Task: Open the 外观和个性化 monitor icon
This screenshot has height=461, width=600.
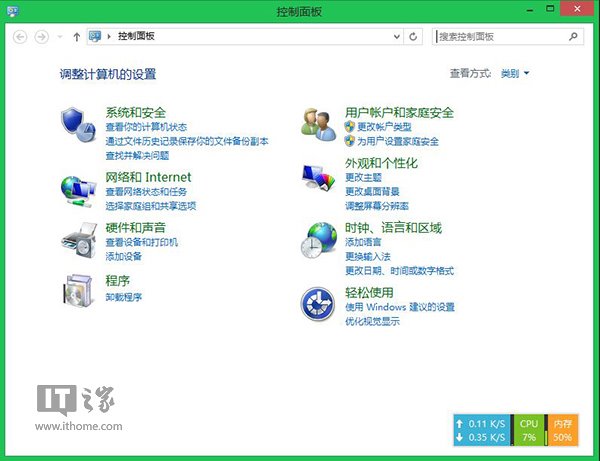Action: click(x=319, y=176)
